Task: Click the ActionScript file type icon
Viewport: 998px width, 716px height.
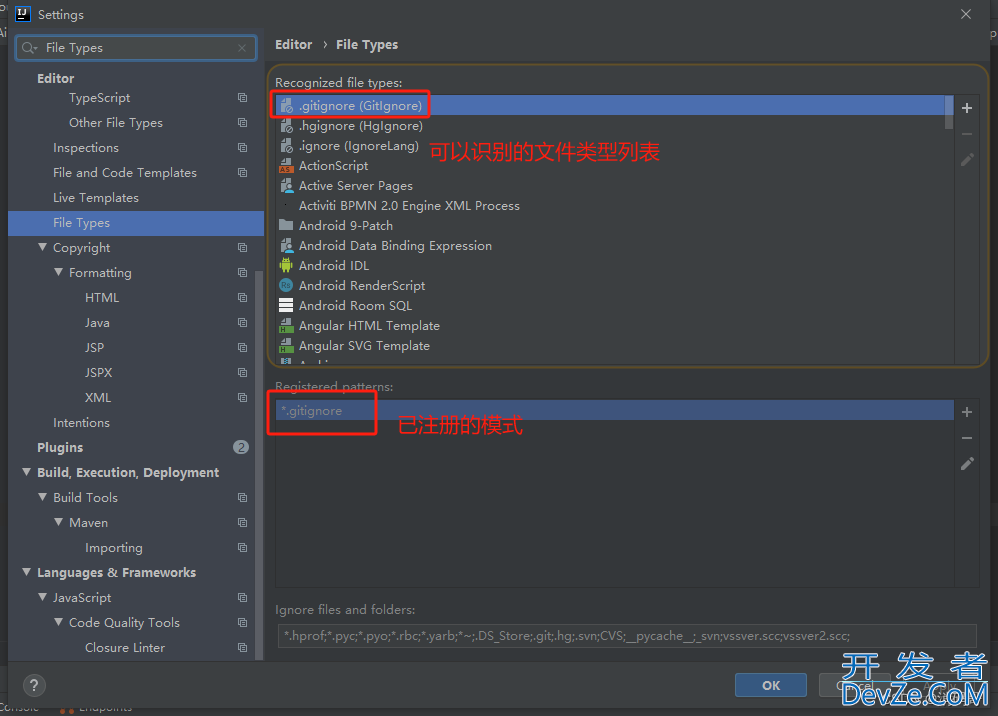Action: pyautogui.click(x=286, y=165)
